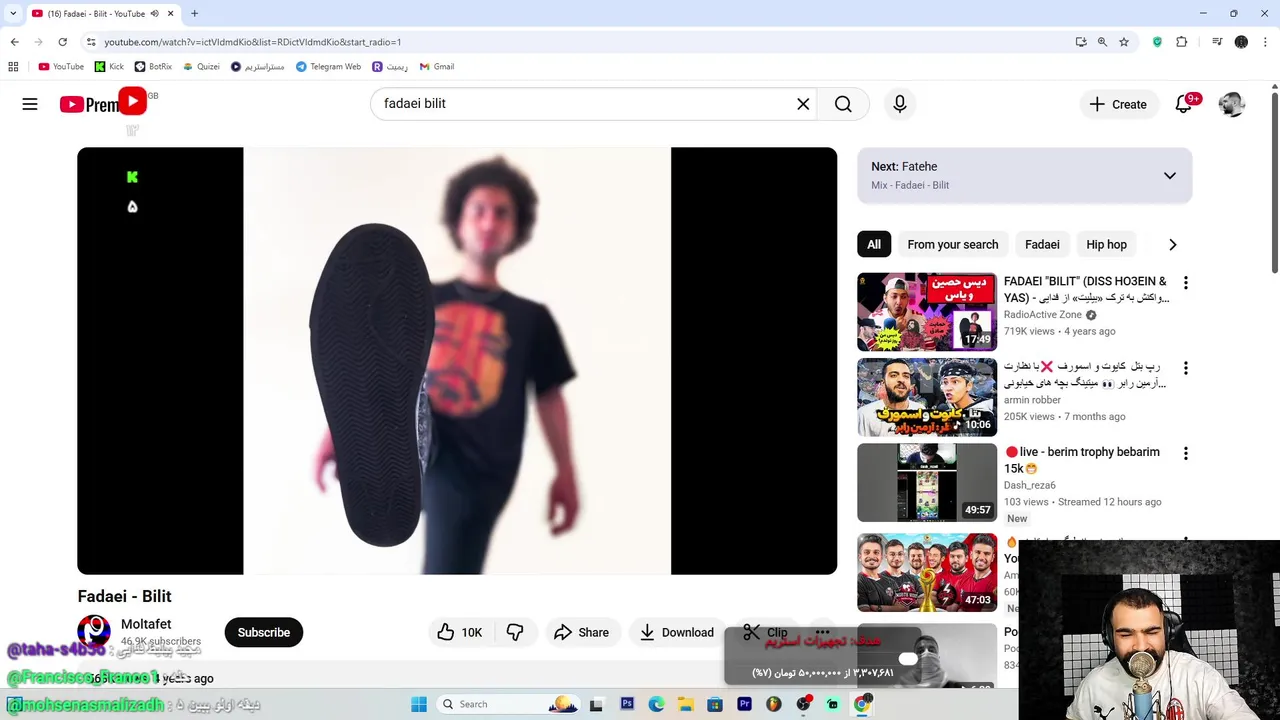Open Chrome apps grid in bookmarks bar

13,67
